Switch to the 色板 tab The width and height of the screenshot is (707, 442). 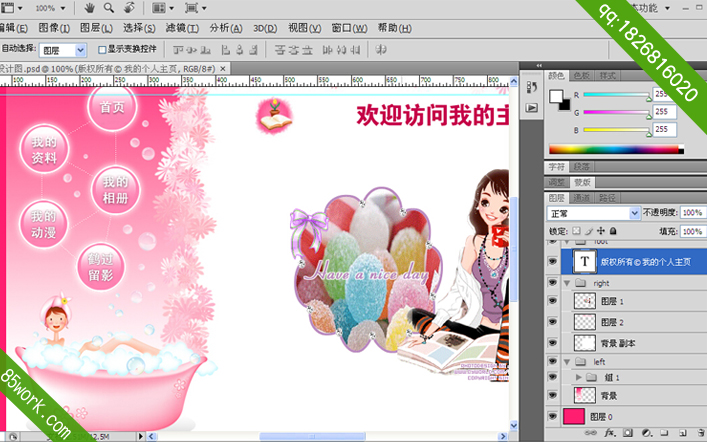[x=582, y=76]
